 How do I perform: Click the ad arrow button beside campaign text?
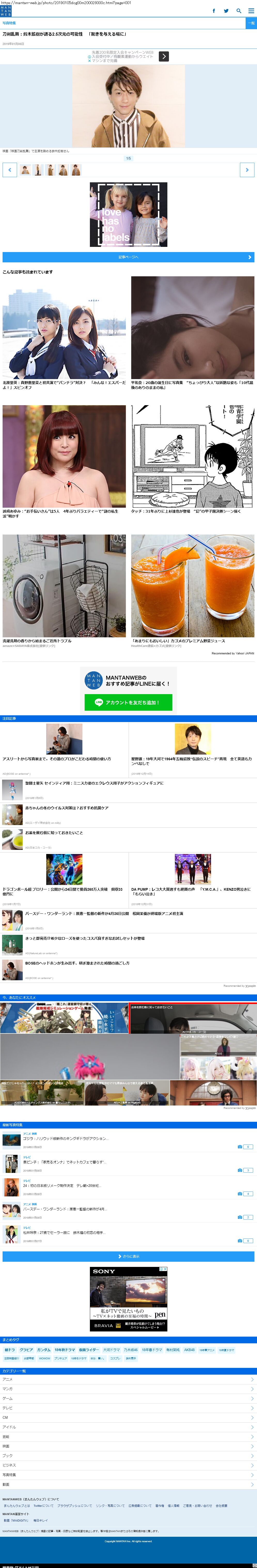click(x=164, y=57)
